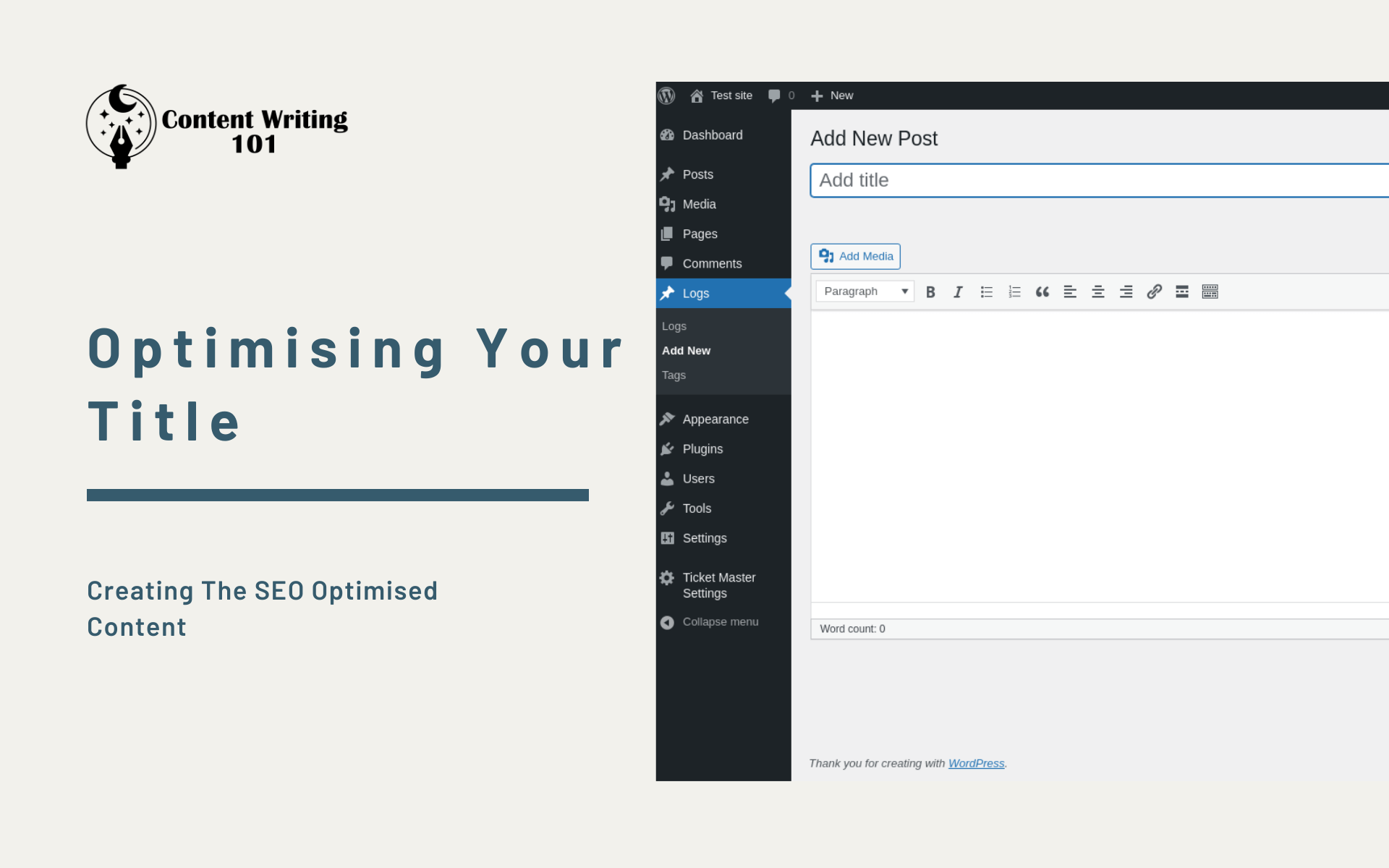Click the WordPress footer link
1389x868 pixels.
tap(976, 763)
